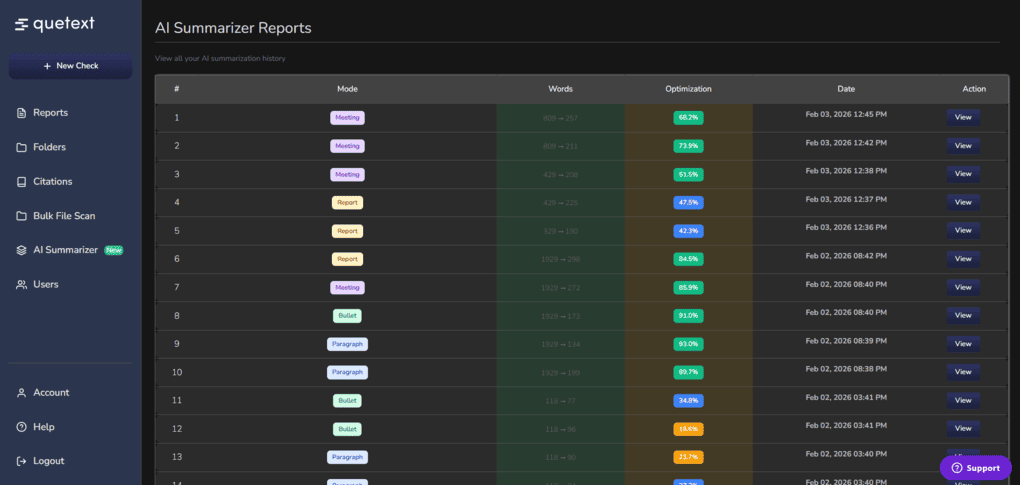
Task: Click the word count 1929 → 134
Action: pyautogui.click(x=560, y=345)
